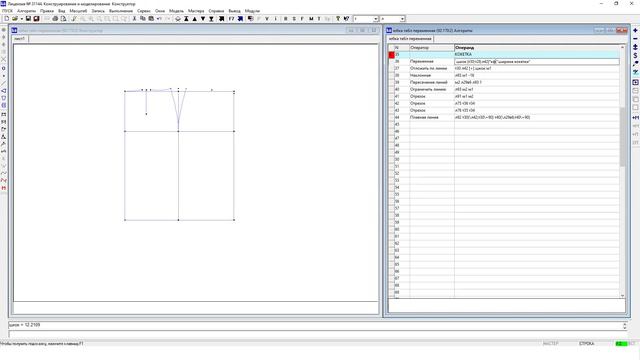The image size is (640, 360).
Task: Select the Плавная линия row
Action: [504, 118]
